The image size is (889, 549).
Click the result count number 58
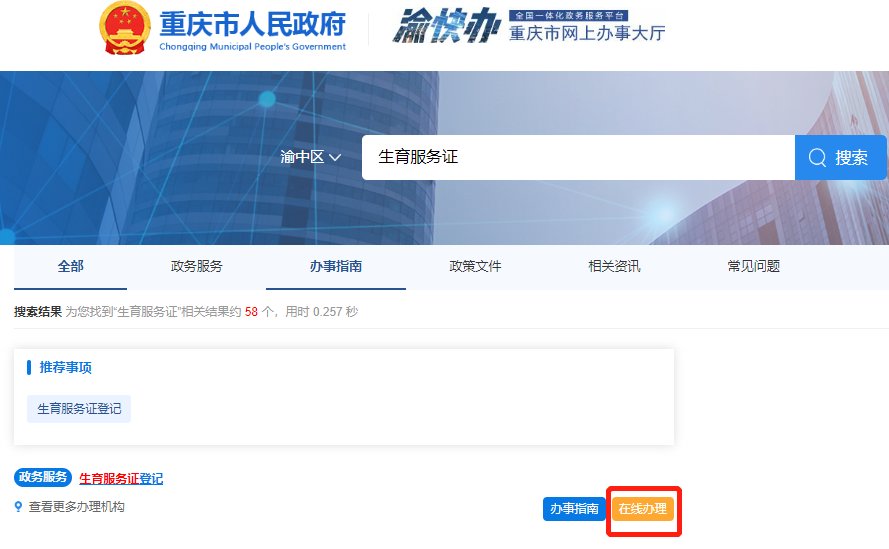coord(251,312)
